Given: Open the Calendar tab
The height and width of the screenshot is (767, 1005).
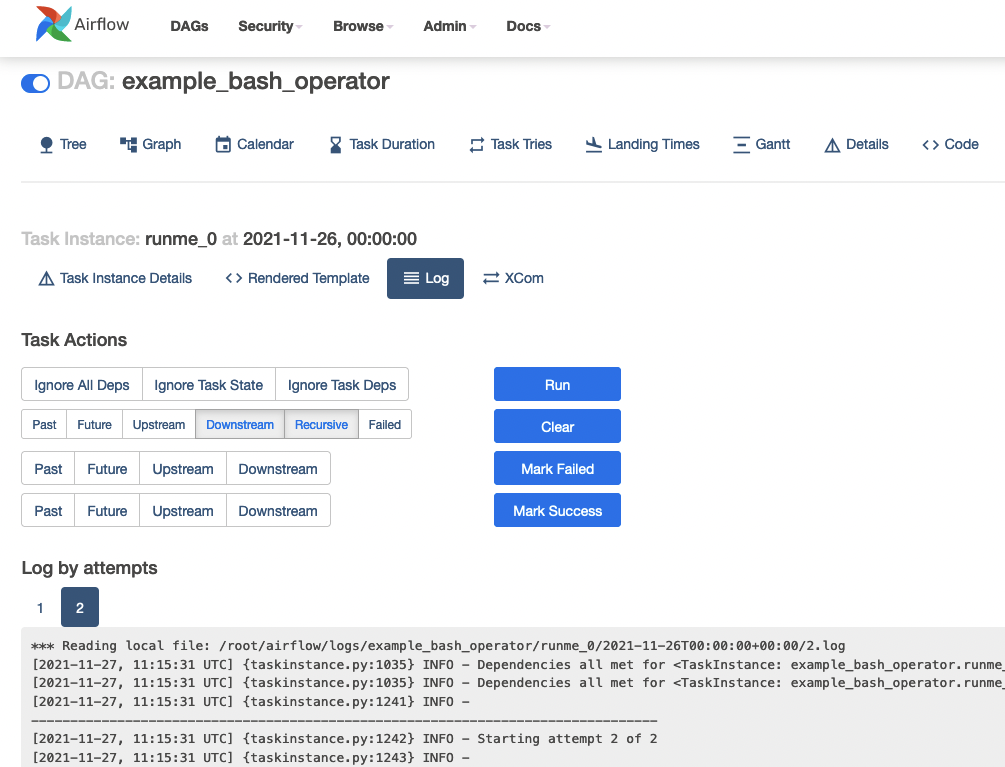Looking at the screenshot, I should pyautogui.click(x=254, y=145).
